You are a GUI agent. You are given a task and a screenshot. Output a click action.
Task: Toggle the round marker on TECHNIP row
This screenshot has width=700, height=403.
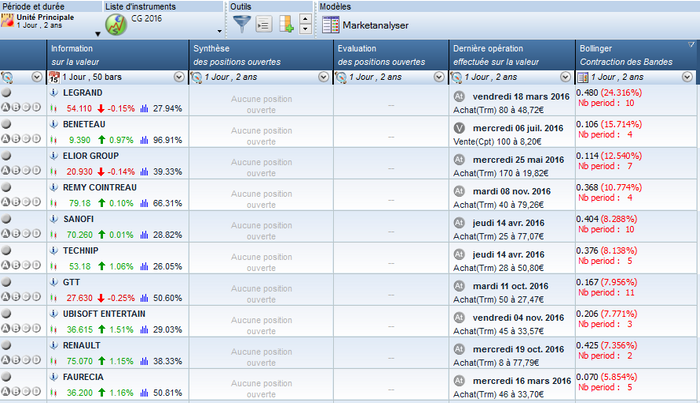click(6, 251)
